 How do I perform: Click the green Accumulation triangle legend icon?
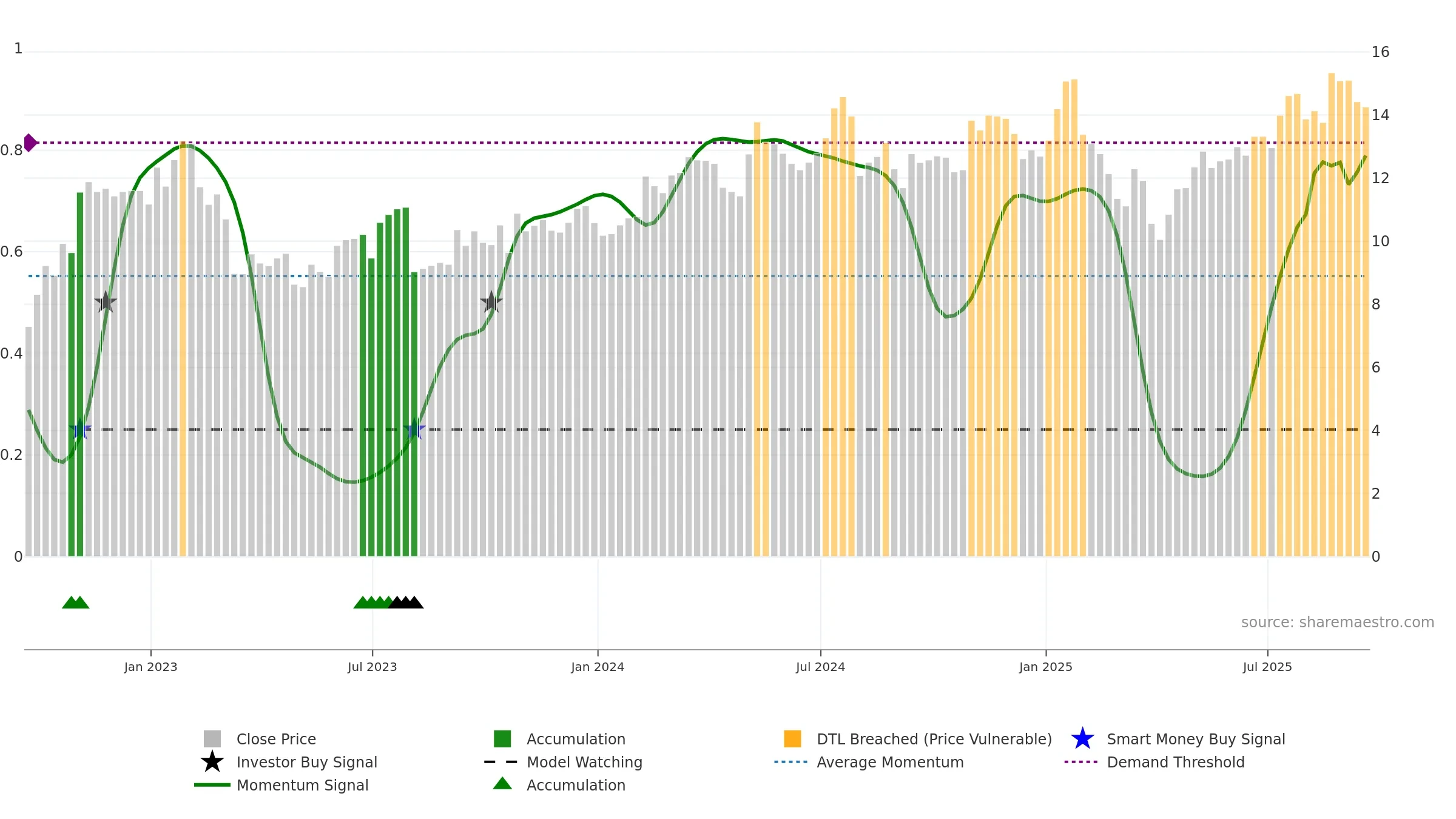coord(502,784)
